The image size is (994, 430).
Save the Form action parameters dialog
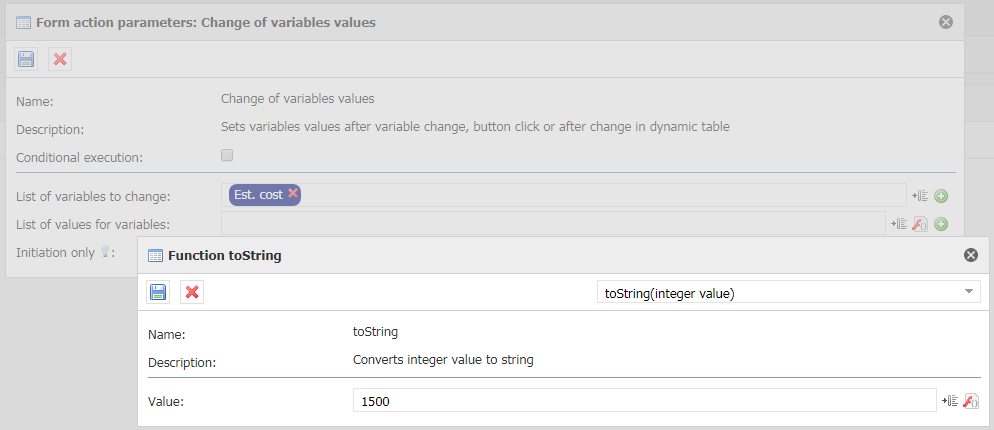[26, 59]
